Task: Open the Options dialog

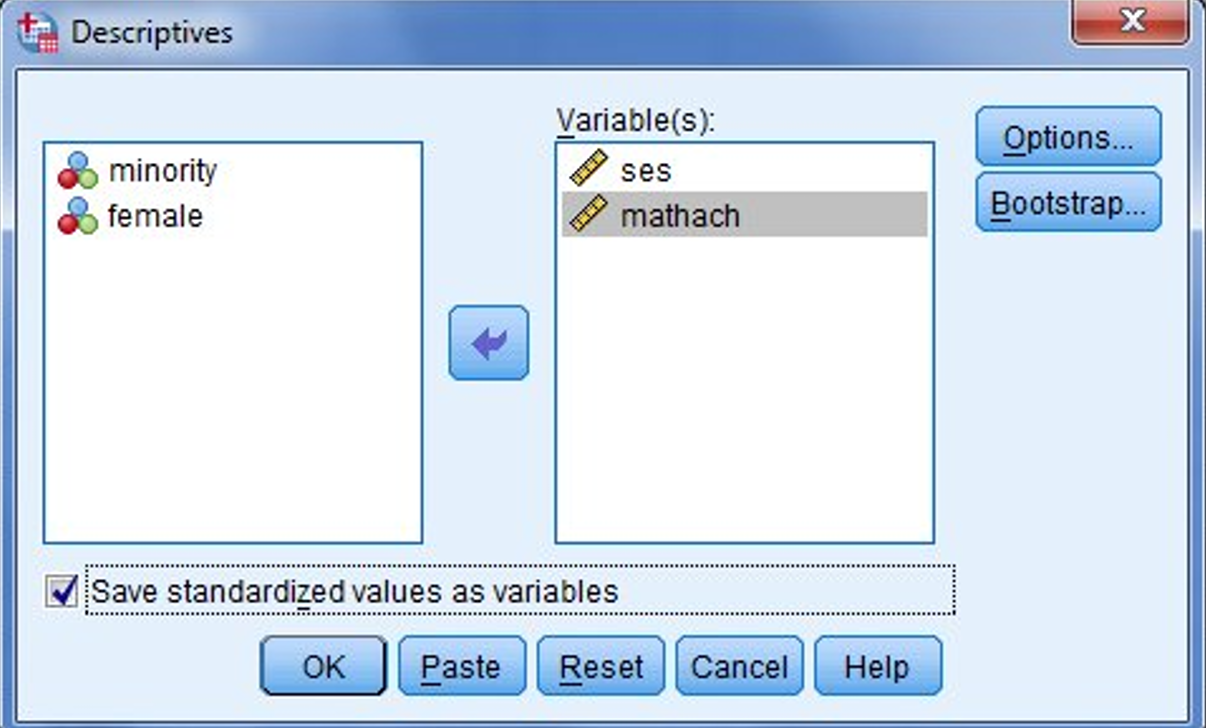Action: (x=1068, y=136)
